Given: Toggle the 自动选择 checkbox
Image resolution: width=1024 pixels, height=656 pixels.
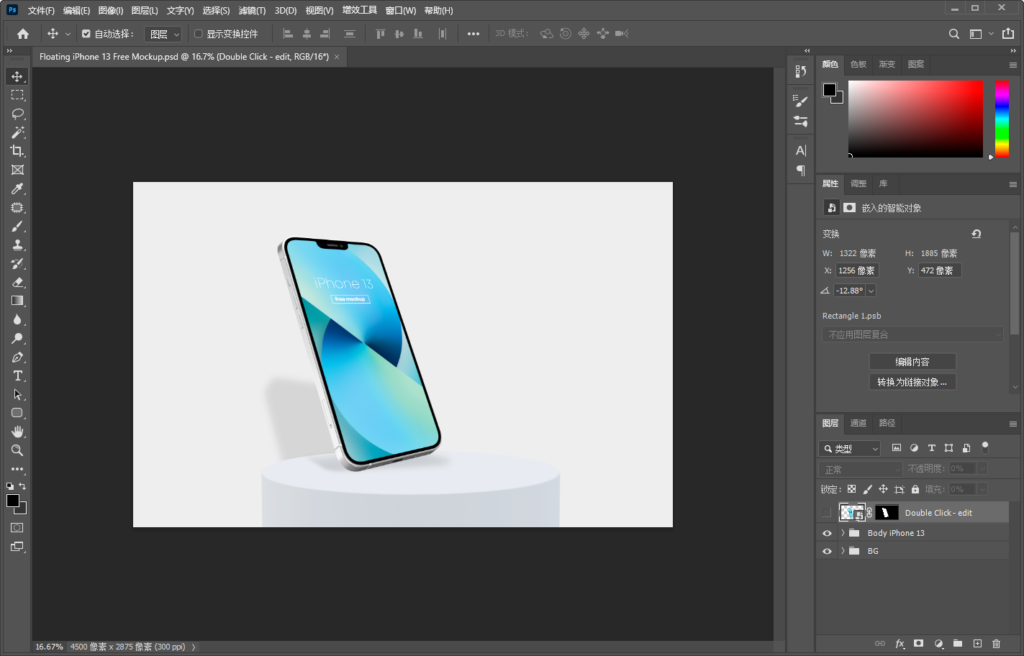Looking at the screenshot, I should click(86, 34).
